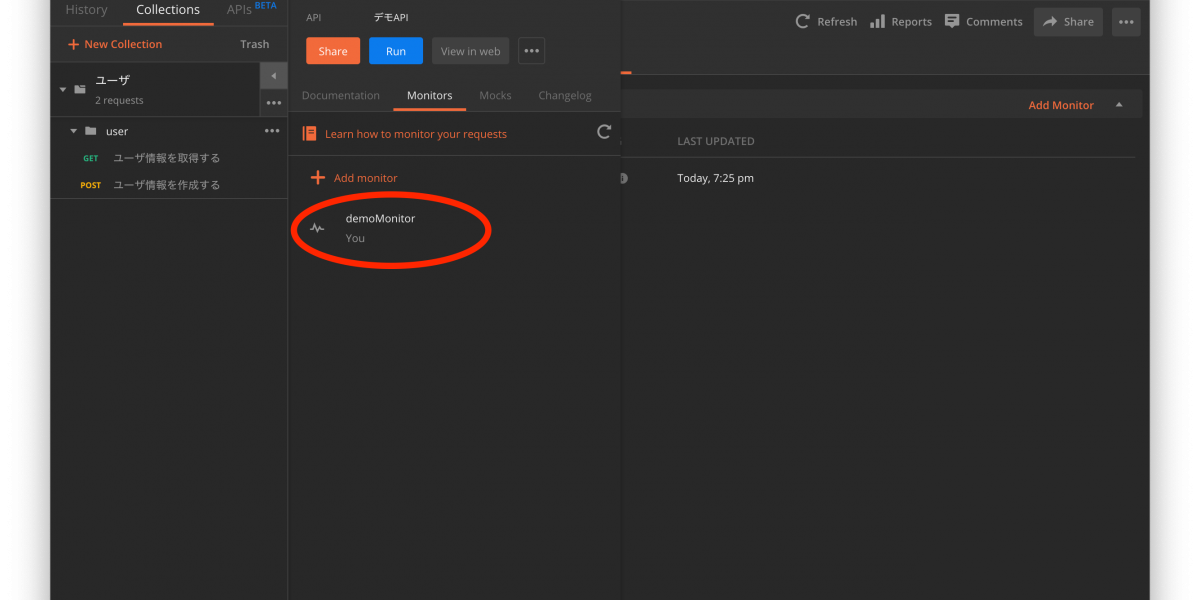Image resolution: width=1200 pixels, height=600 pixels.
Task: Select the POST ユーザ情報を作成する request
Action: (166, 185)
